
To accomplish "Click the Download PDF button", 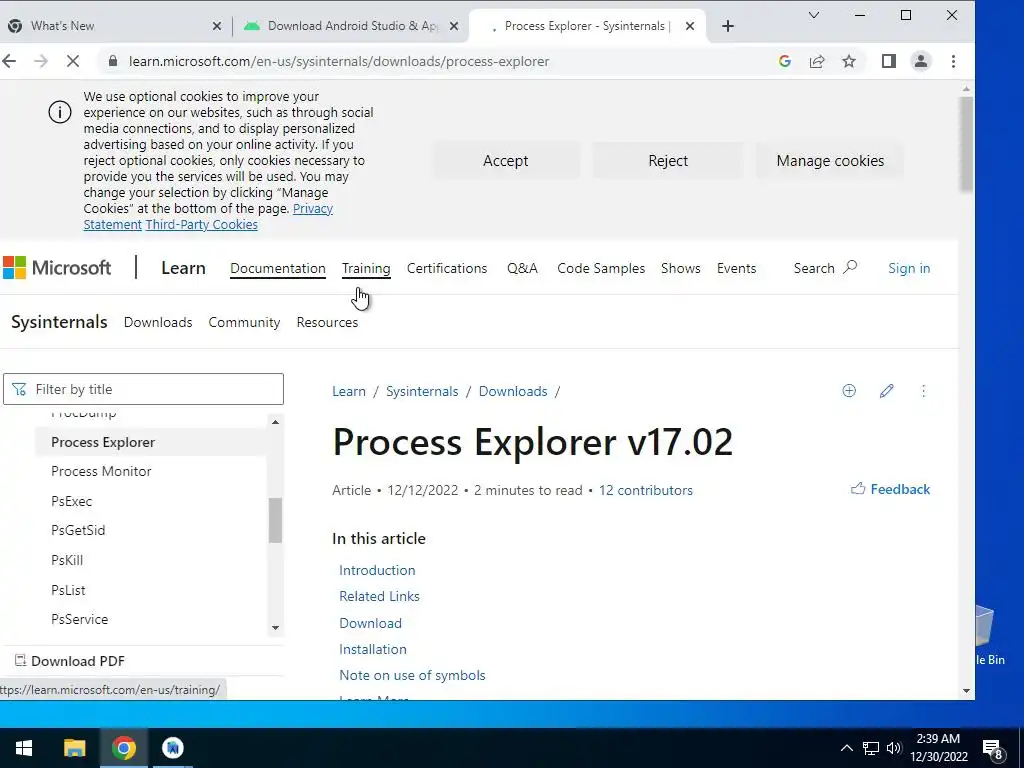I will click(x=70, y=661).
